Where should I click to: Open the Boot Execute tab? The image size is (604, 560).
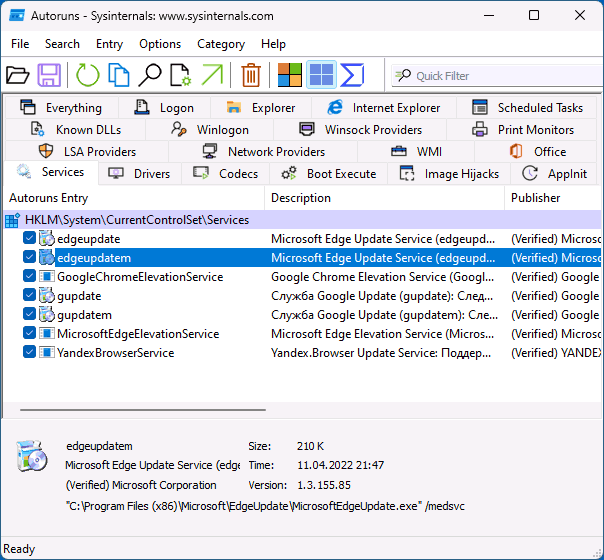tap(328, 174)
